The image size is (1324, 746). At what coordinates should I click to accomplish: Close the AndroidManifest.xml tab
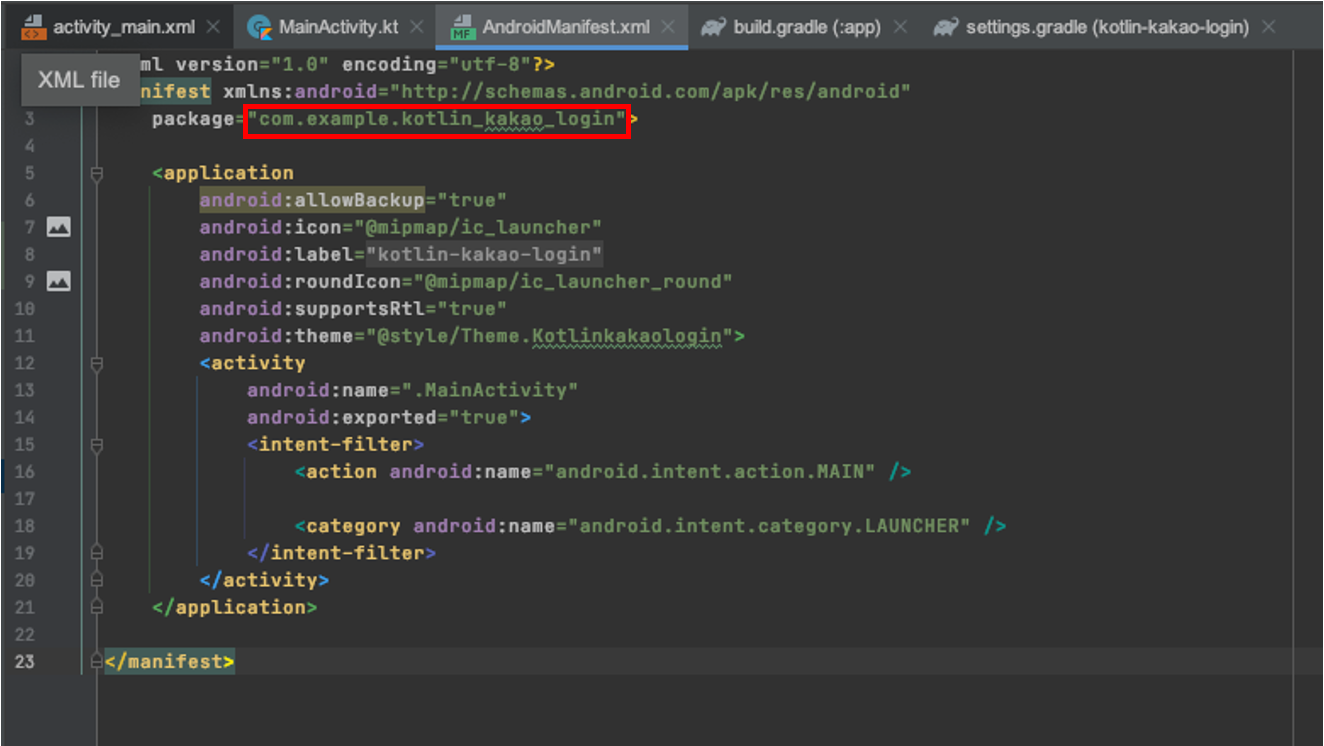[667, 27]
